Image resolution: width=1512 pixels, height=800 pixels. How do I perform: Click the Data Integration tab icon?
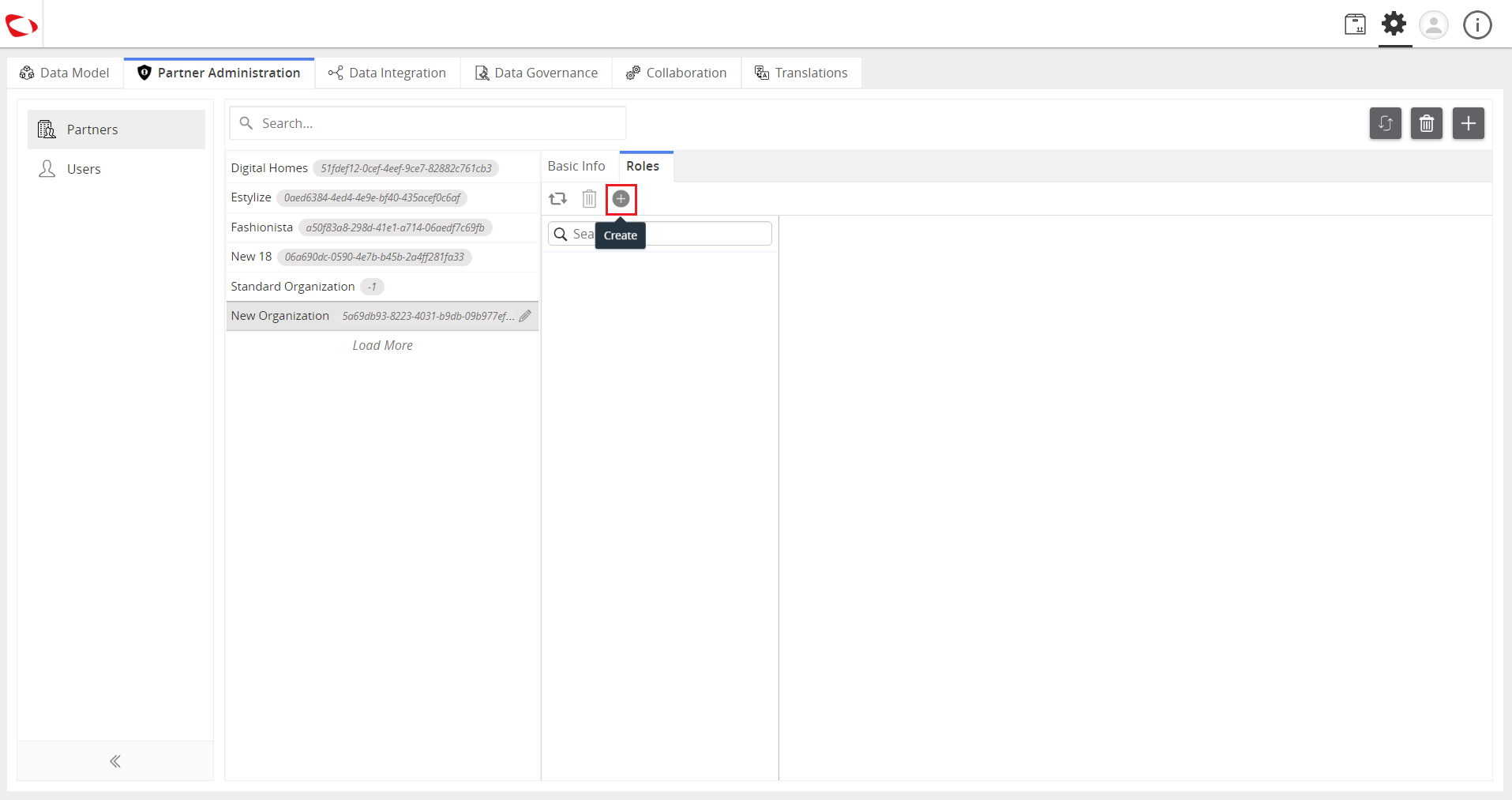point(336,73)
